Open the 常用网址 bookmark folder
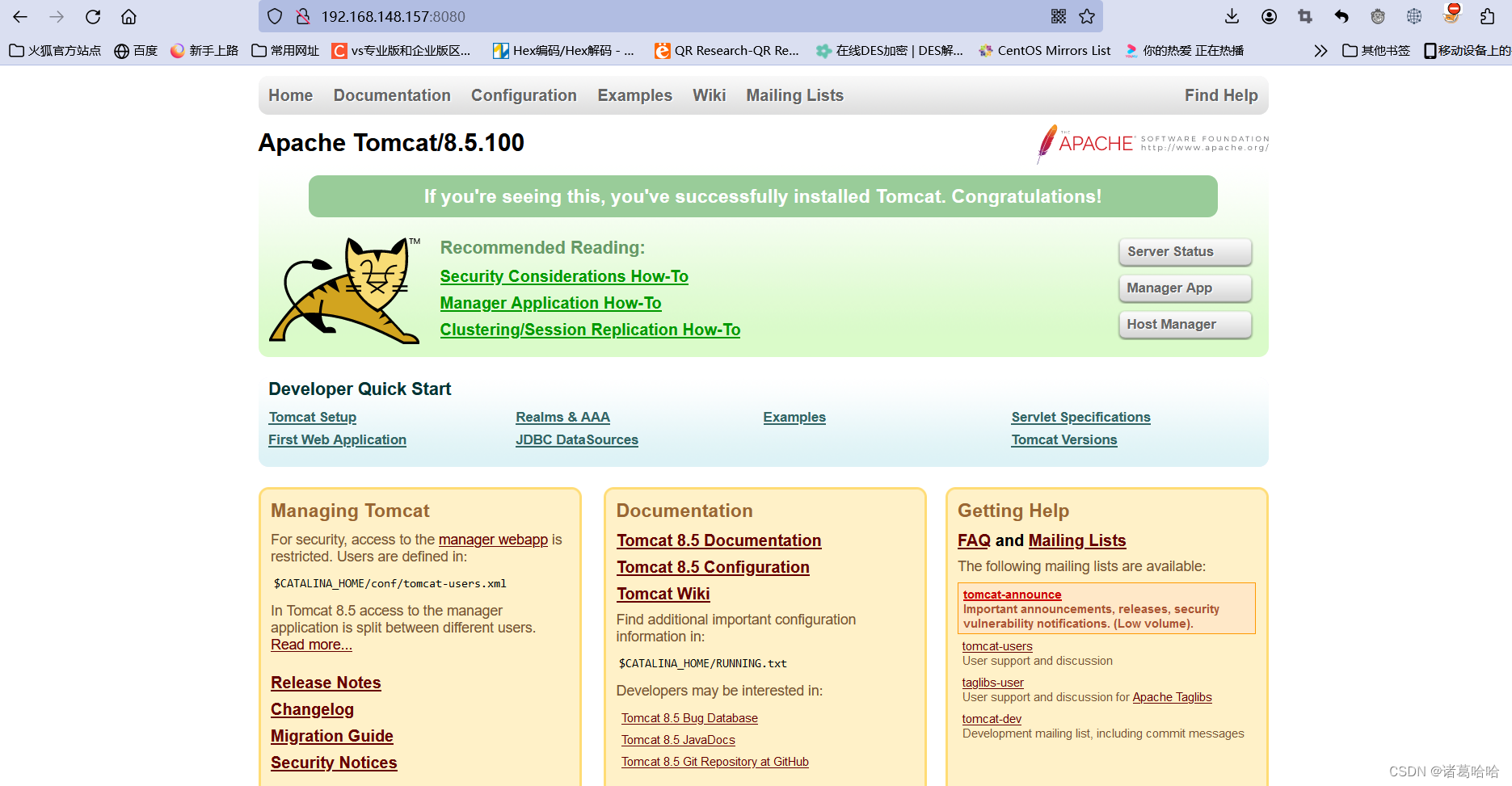1512x786 pixels. 285,51
